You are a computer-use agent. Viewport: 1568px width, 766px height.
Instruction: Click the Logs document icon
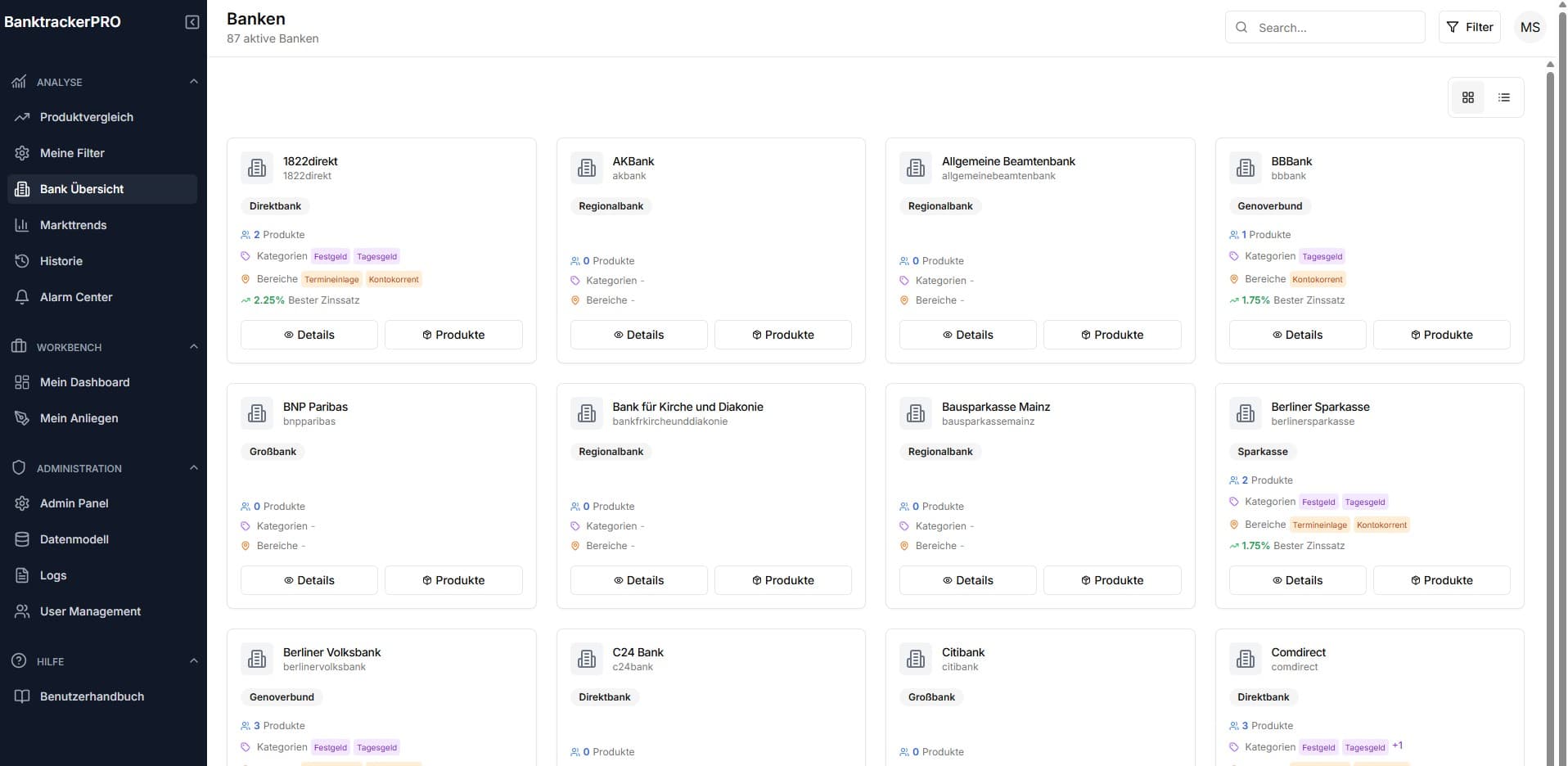click(22, 575)
